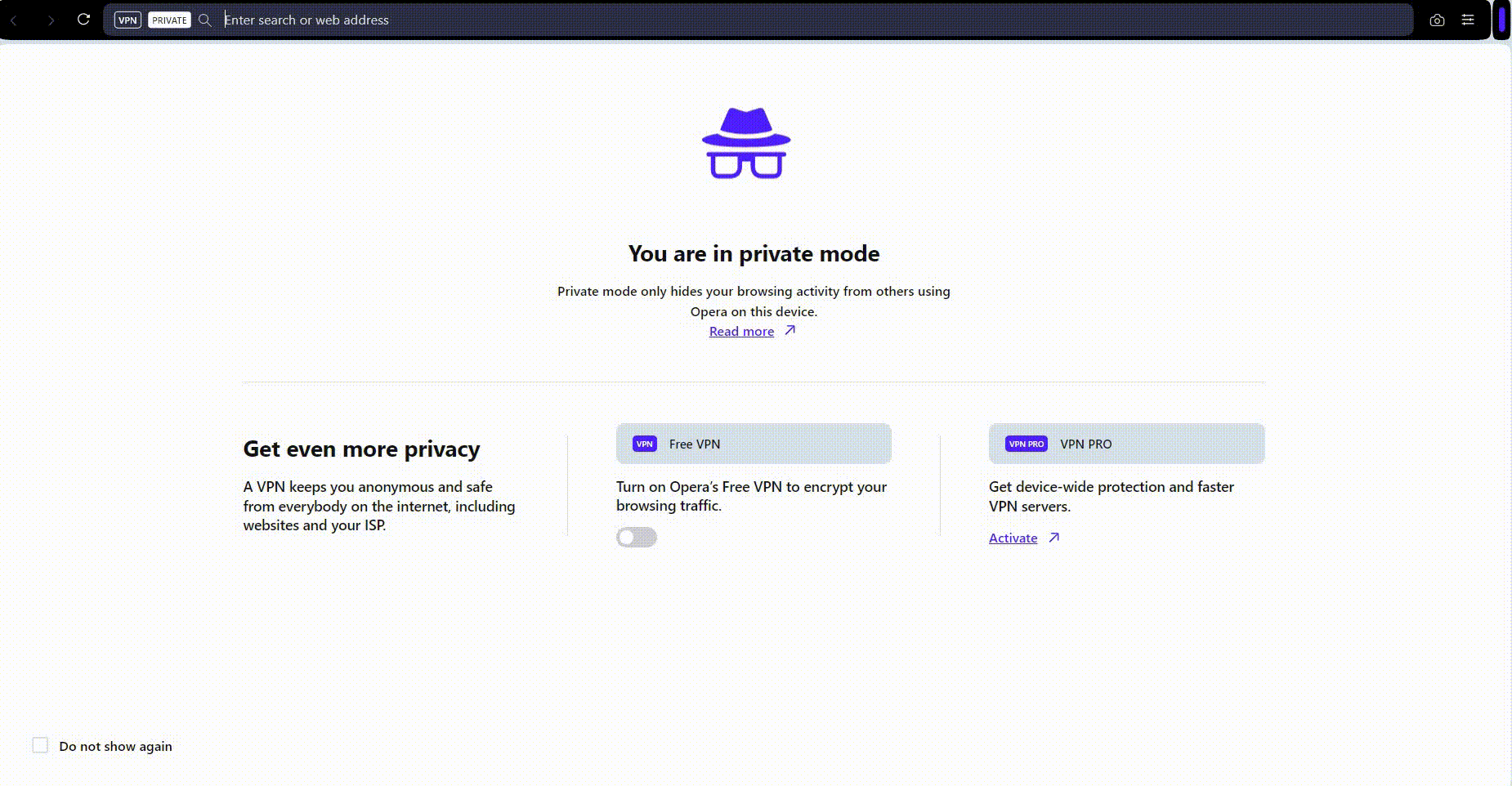Screen dimensions: 1512x786
Task: Click the search magnifier icon
Action: tap(205, 20)
